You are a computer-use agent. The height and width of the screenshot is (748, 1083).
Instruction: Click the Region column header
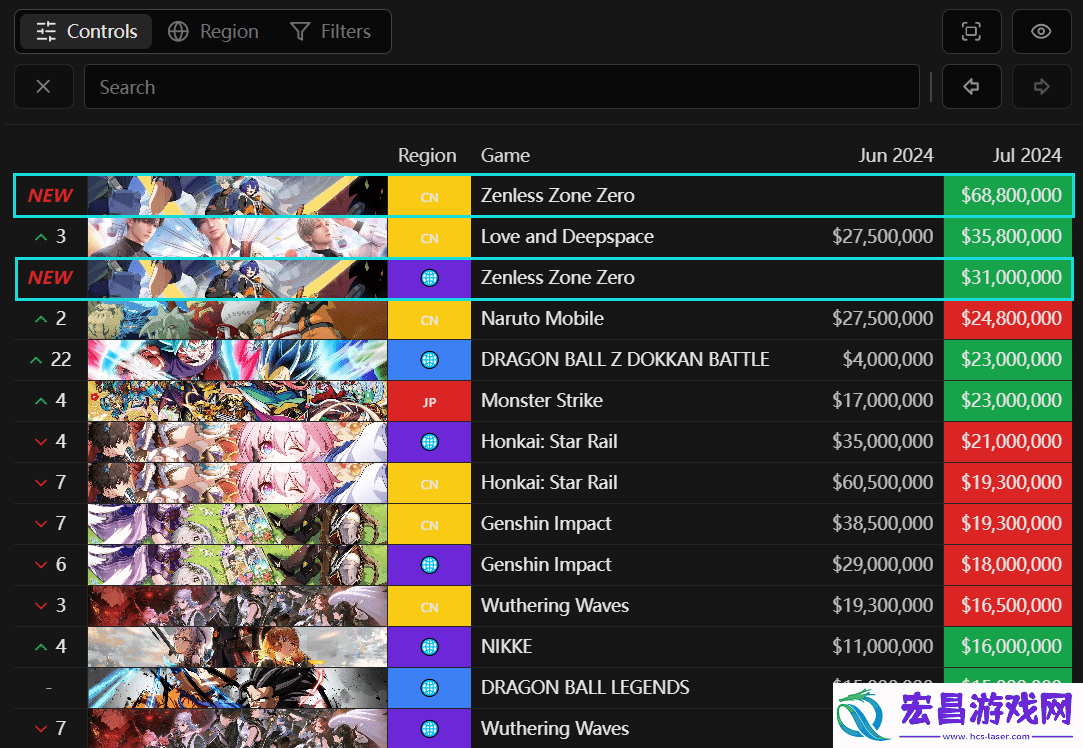pyautogui.click(x=427, y=155)
